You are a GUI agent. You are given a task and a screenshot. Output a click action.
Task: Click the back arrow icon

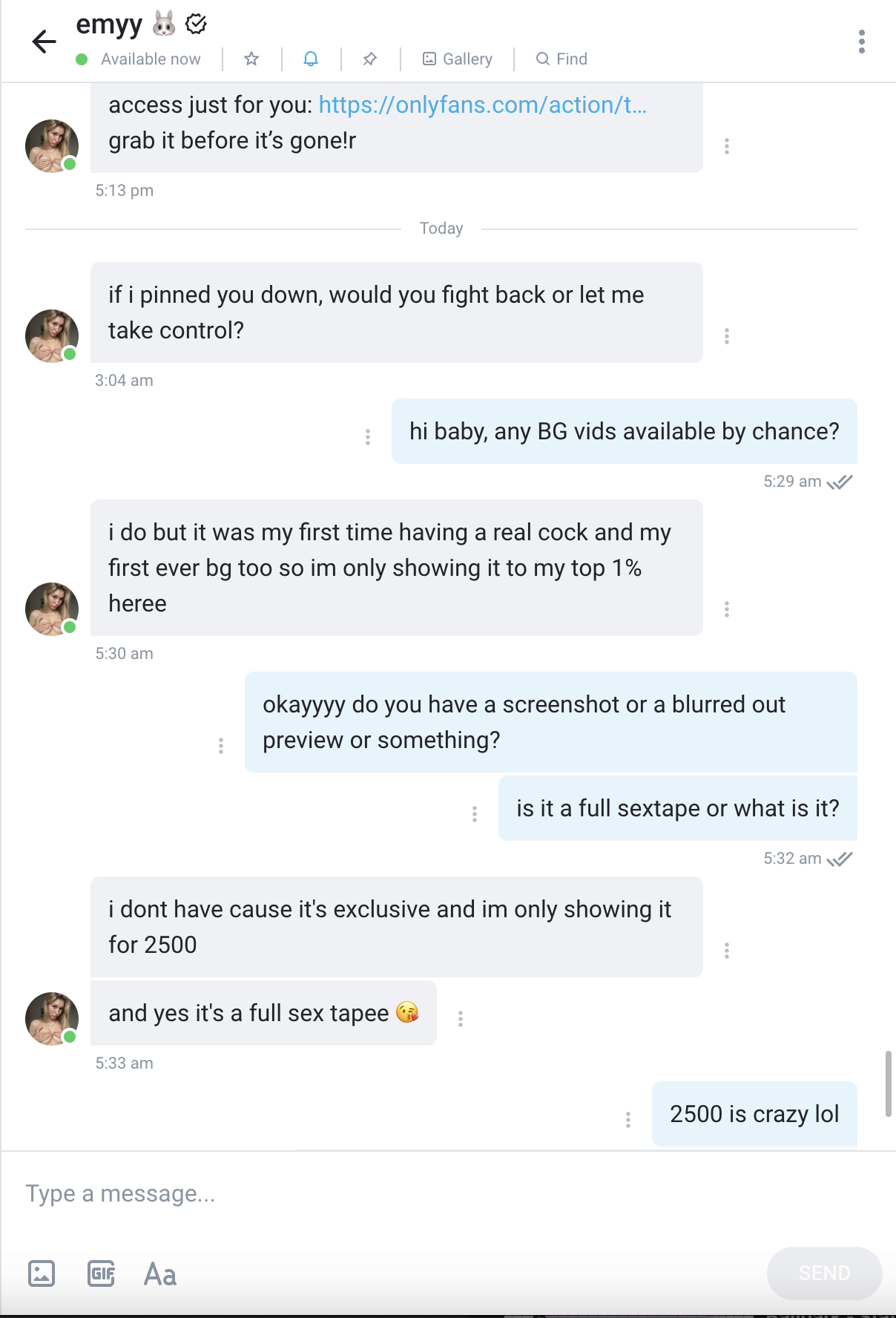44,42
